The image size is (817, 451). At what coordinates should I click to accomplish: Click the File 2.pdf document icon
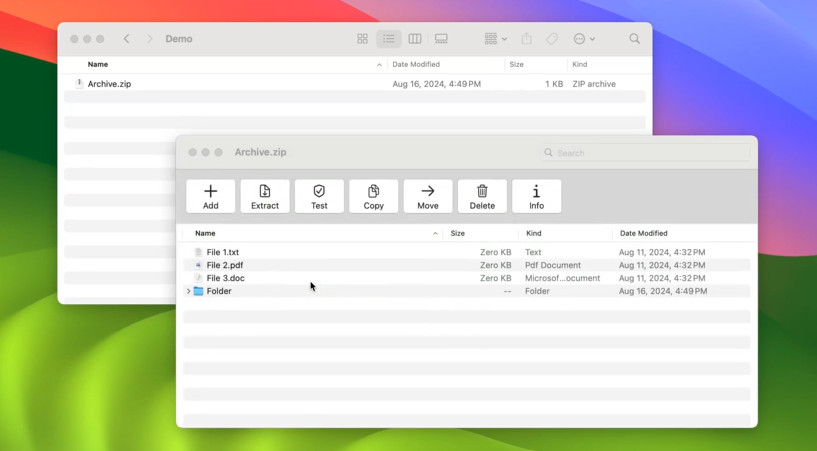pos(198,265)
